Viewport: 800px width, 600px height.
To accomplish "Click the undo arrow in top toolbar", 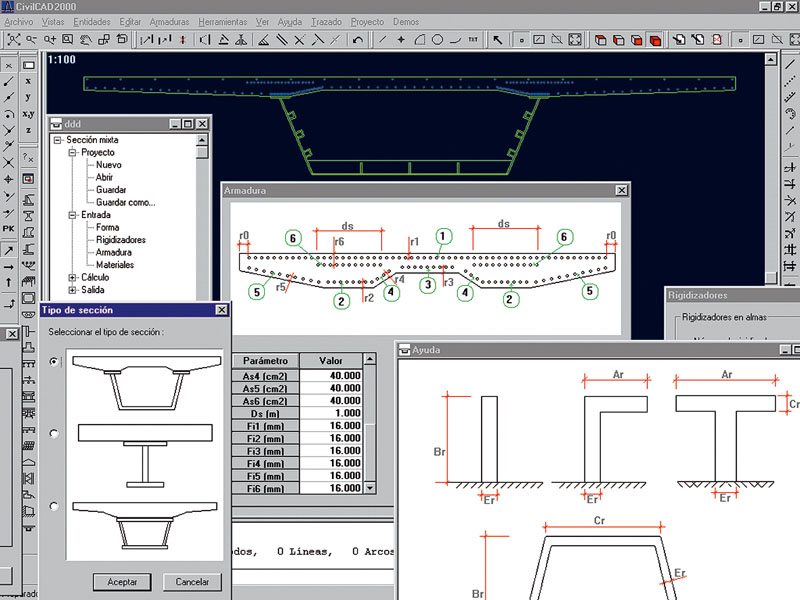I will pyautogui.click(x=358, y=41).
